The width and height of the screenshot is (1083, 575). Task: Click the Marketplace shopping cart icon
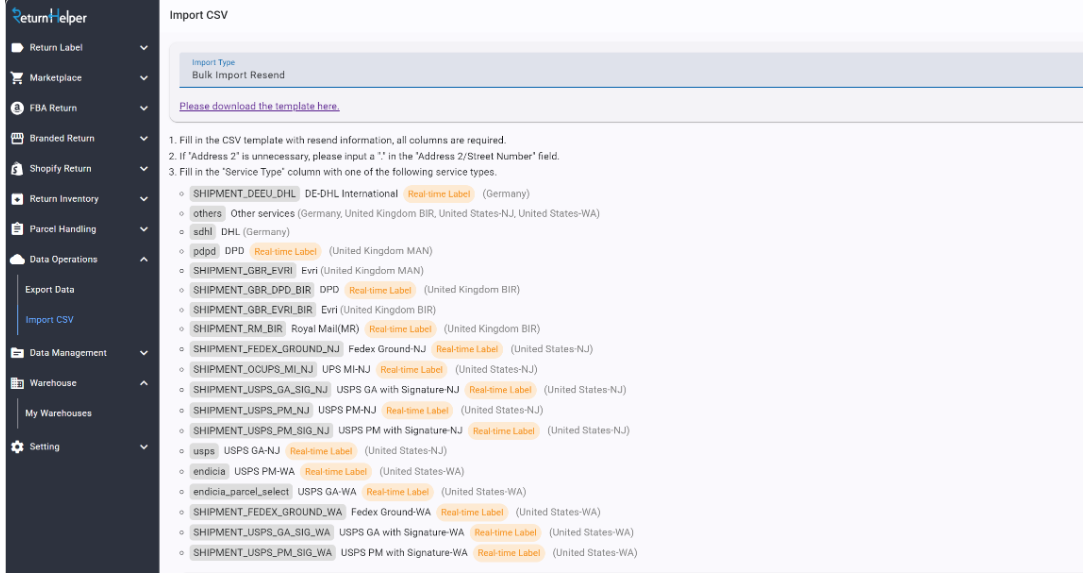click(x=17, y=78)
